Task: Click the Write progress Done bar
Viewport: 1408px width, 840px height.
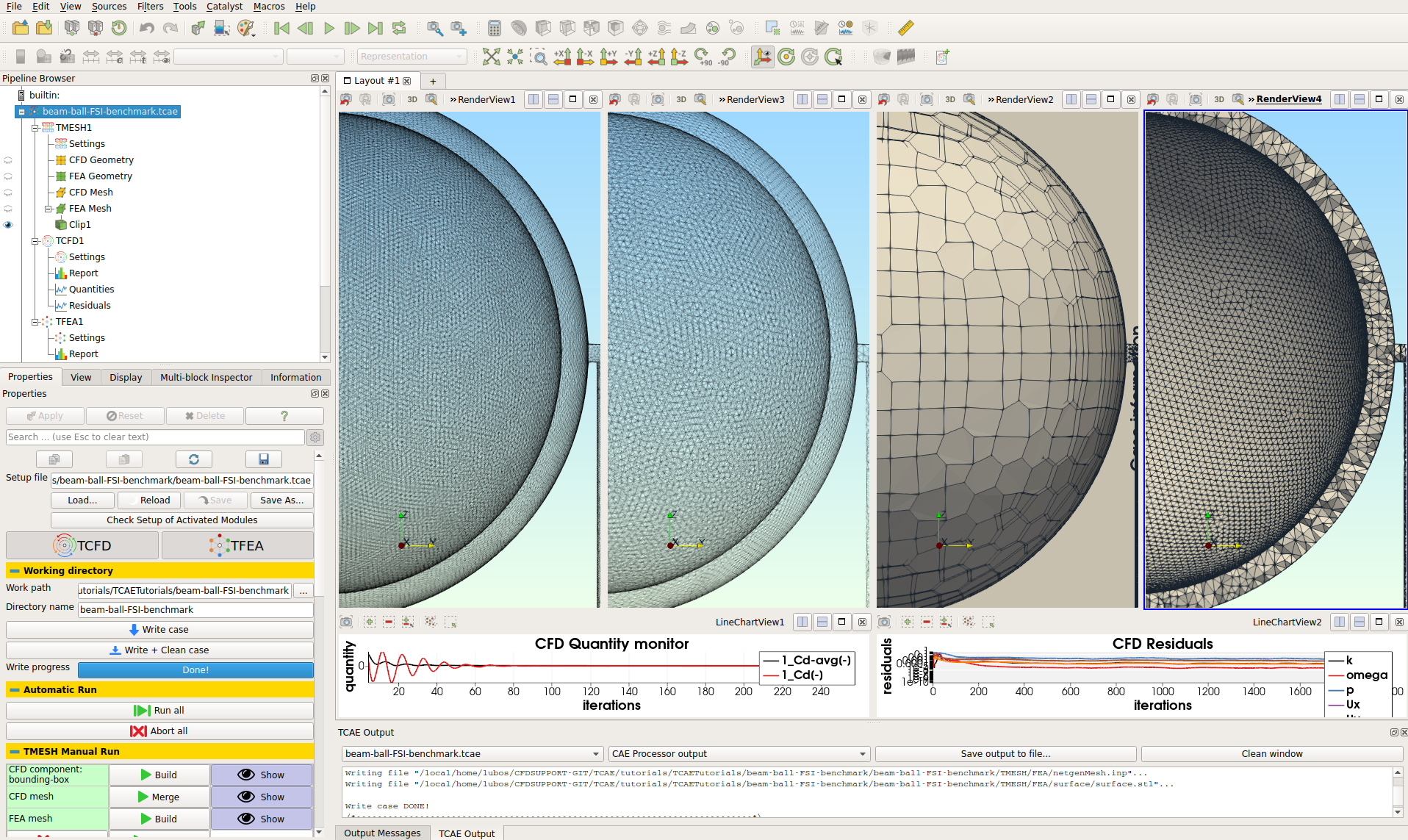Action: point(195,670)
